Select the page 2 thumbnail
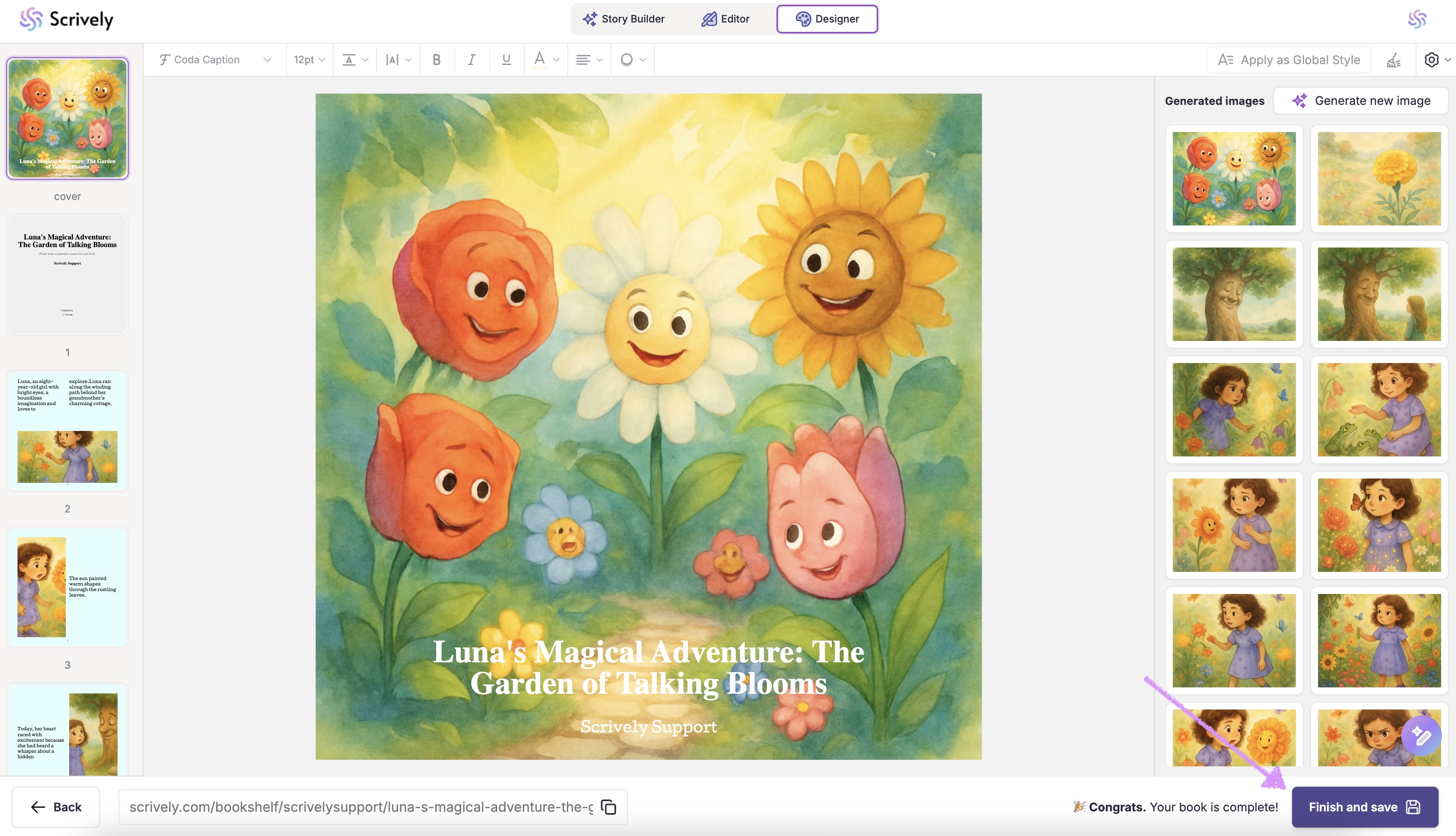Image resolution: width=1456 pixels, height=836 pixels. pyautogui.click(x=67, y=431)
